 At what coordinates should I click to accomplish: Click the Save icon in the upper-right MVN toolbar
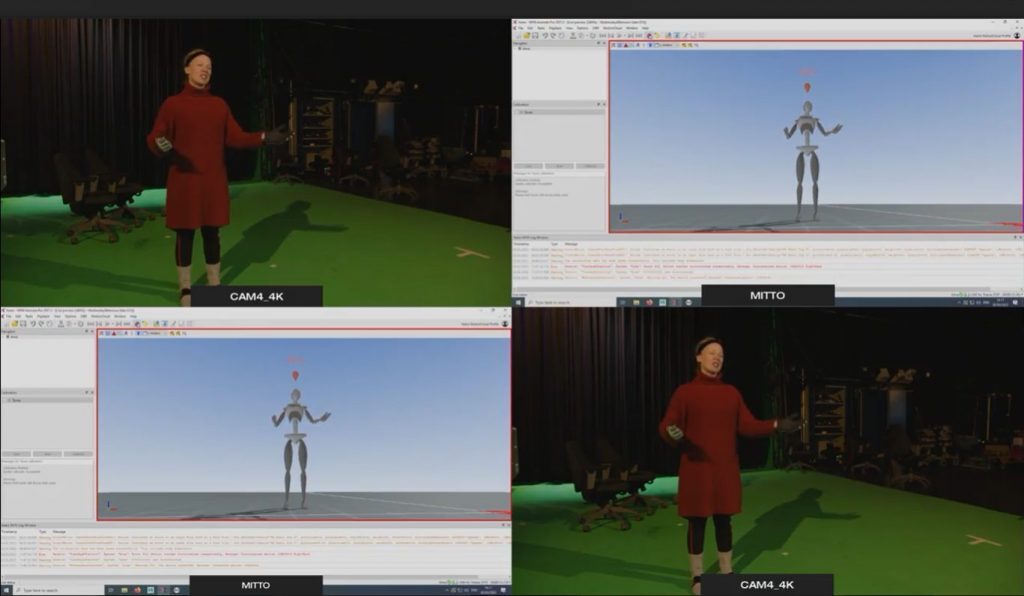(x=536, y=36)
